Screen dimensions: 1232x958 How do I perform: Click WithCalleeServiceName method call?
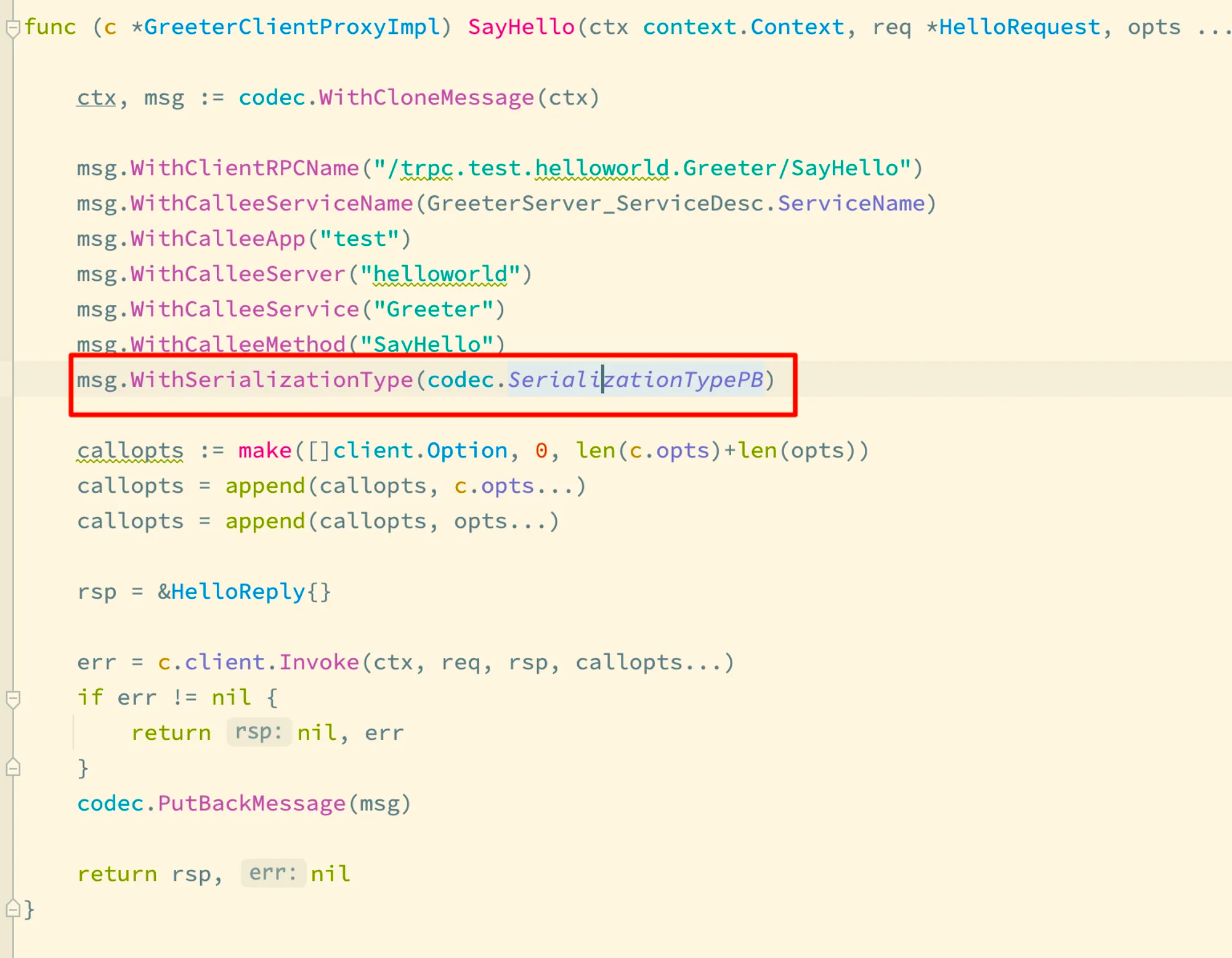pyautogui.click(x=272, y=203)
